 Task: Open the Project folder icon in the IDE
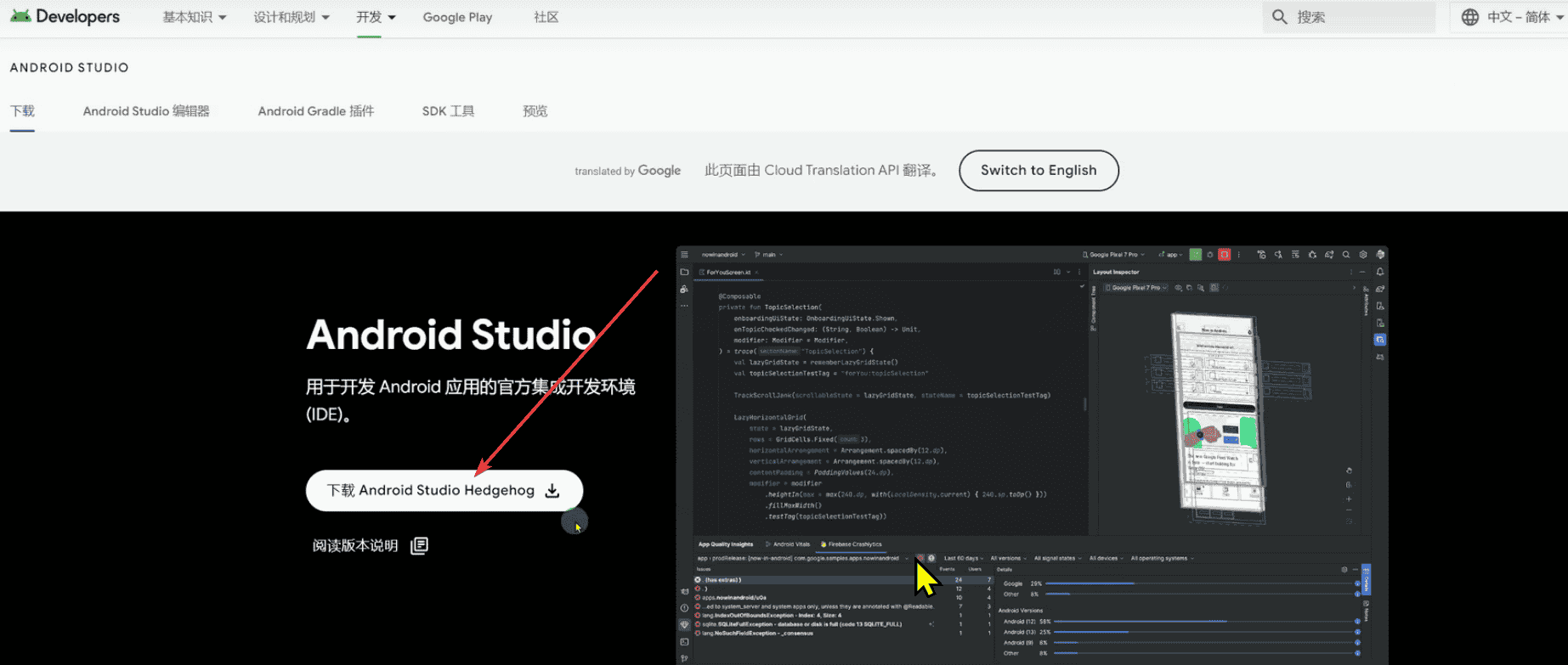pos(684,273)
